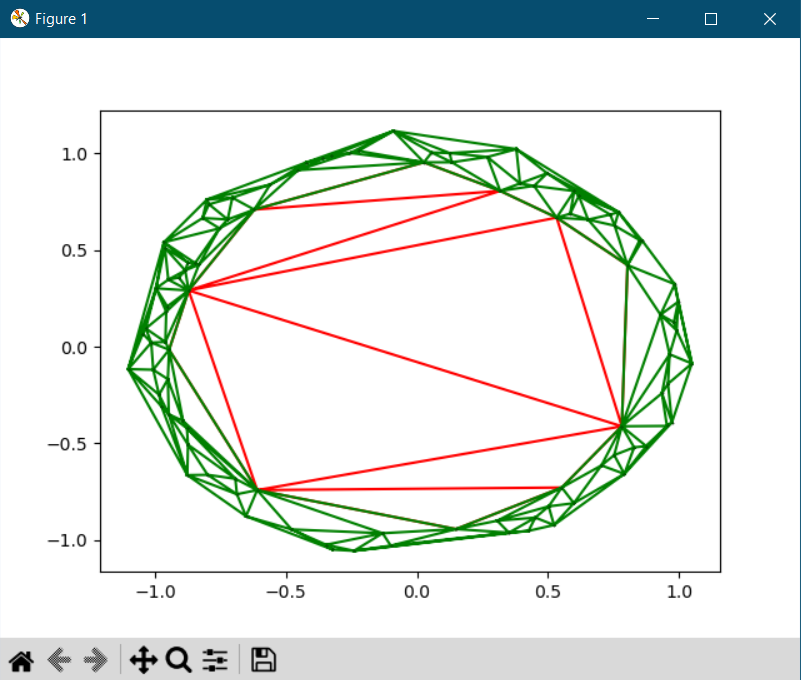Click the 'Figure 1' window title
This screenshot has height=680, width=801.
[61, 19]
